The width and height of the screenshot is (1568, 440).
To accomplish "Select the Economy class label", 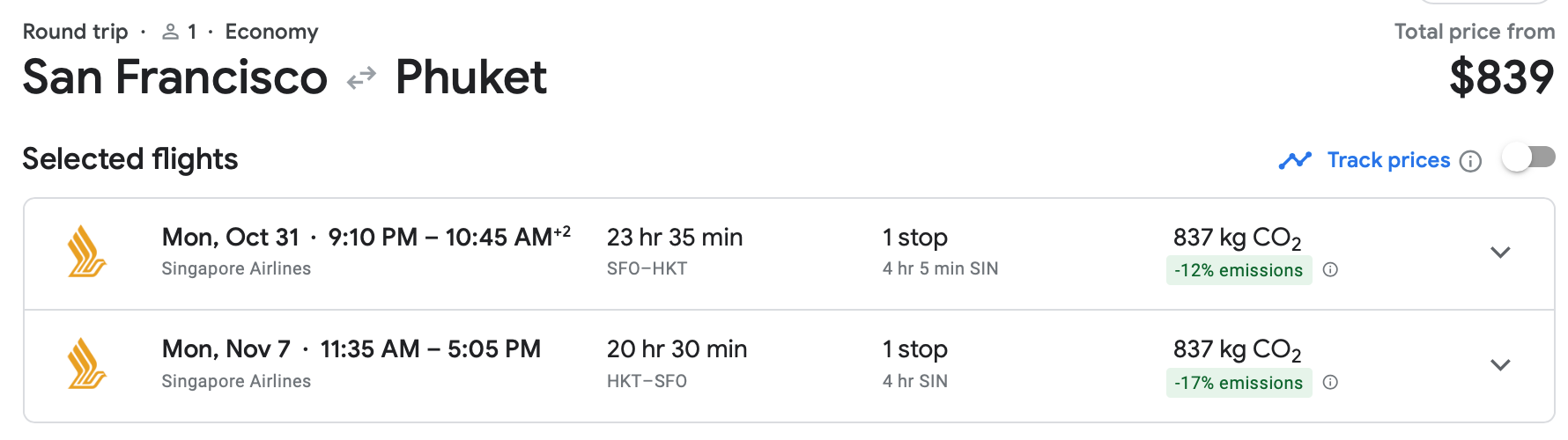I will tap(271, 32).
